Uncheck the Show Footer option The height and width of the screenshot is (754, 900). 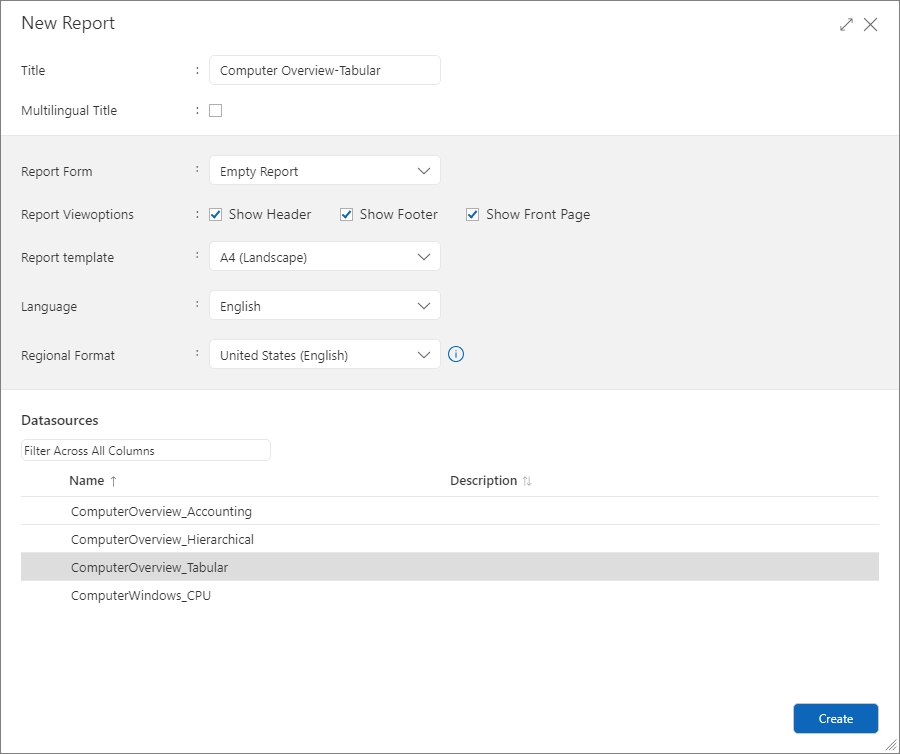tap(346, 214)
